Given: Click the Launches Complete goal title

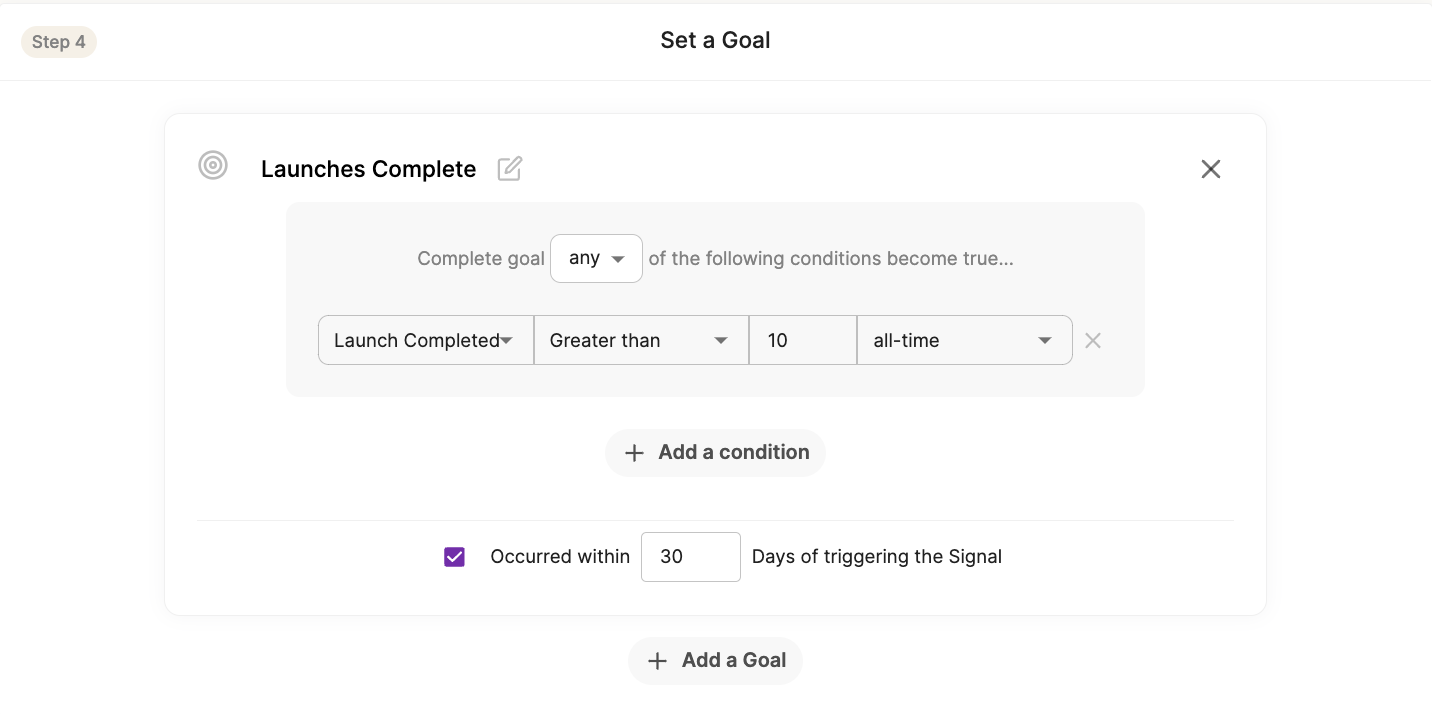Looking at the screenshot, I should [368, 170].
